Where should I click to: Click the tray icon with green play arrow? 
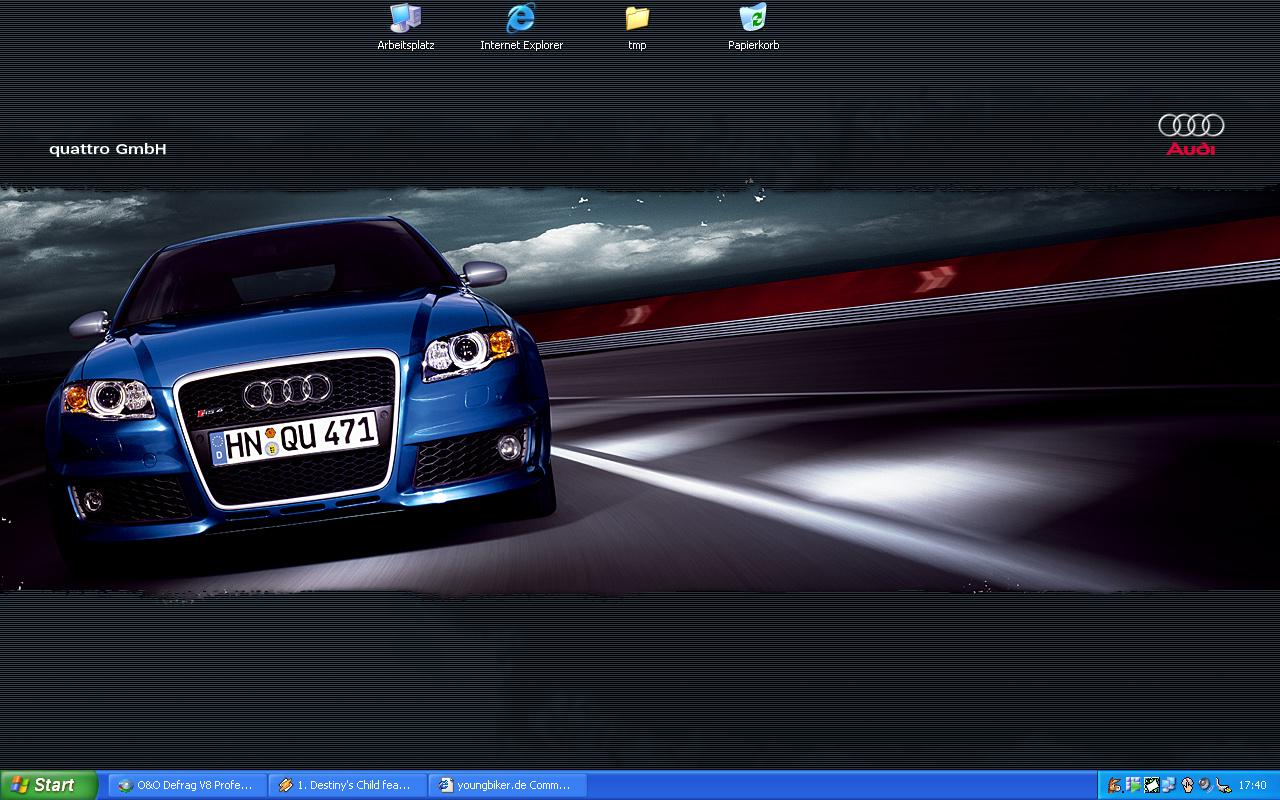1133,785
